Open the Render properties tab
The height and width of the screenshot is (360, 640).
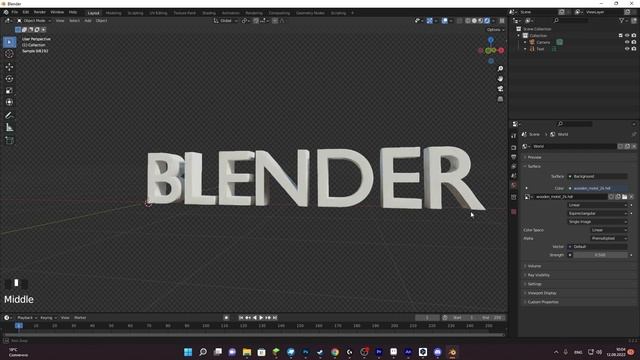point(514,147)
